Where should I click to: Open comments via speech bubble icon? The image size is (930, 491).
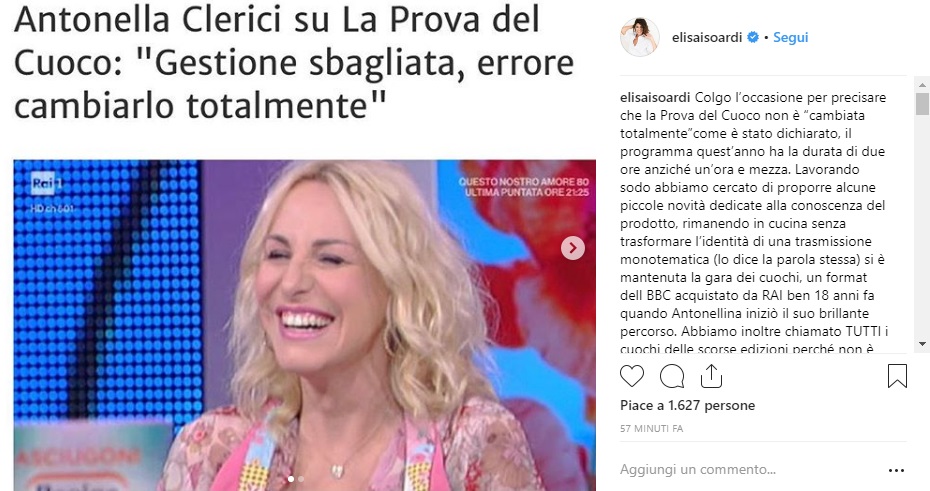672,376
